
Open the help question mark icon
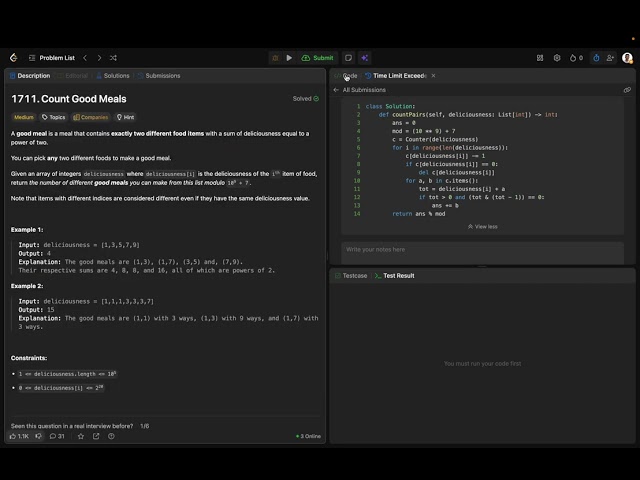pyautogui.click(x=111, y=436)
